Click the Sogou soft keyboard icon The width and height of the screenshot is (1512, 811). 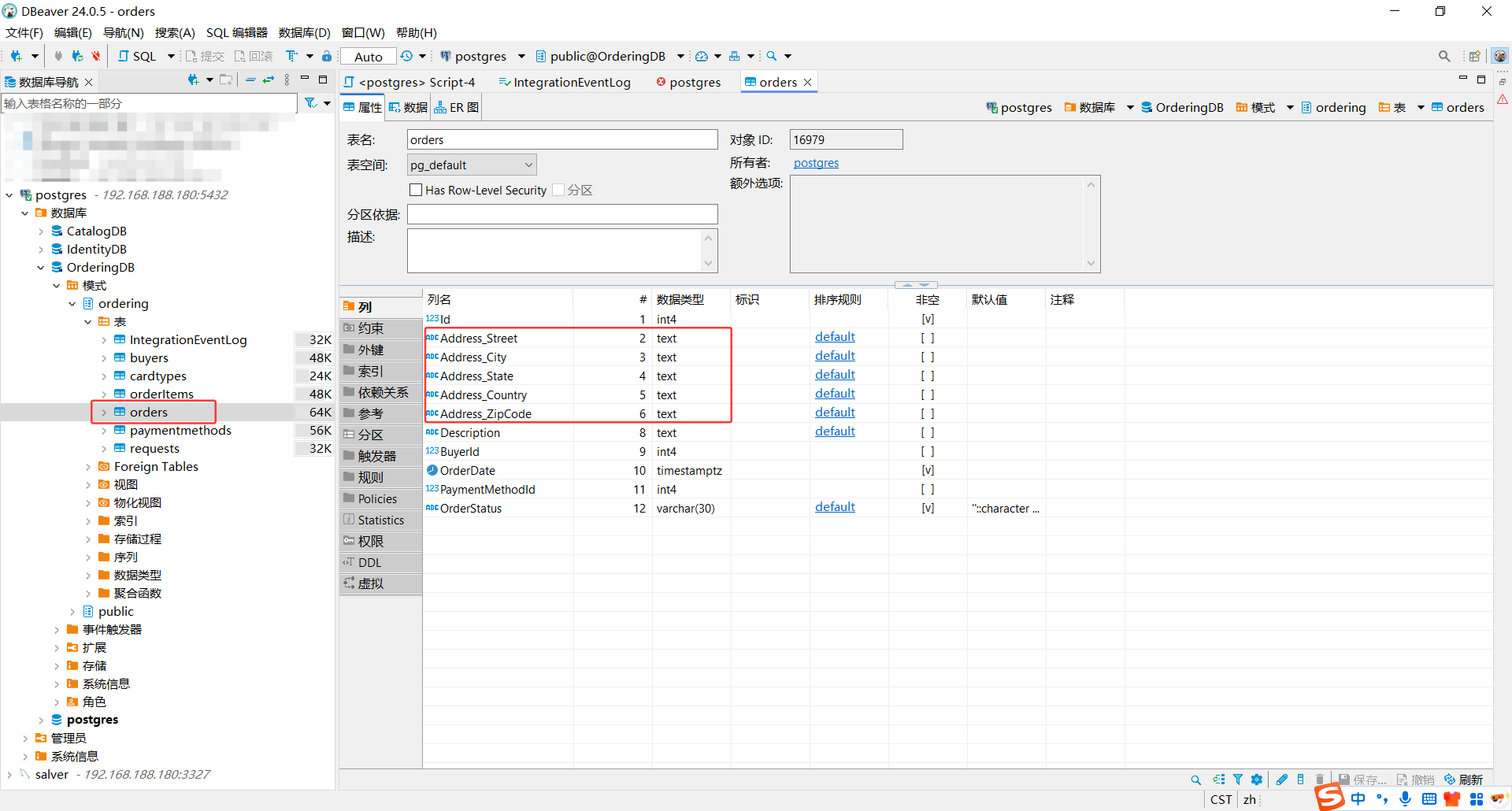point(1429,799)
